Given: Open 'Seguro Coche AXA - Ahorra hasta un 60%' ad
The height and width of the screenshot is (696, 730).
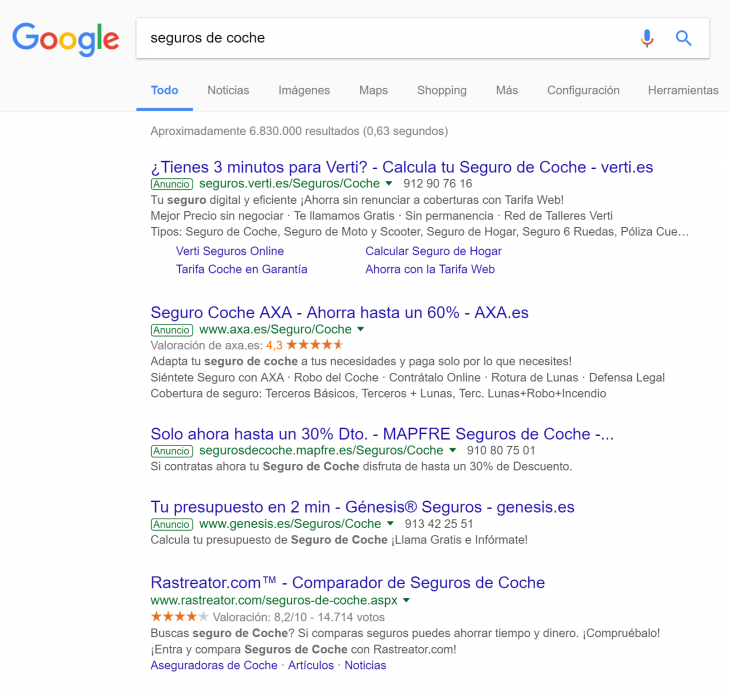Looking at the screenshot, I should coord(339,312).
